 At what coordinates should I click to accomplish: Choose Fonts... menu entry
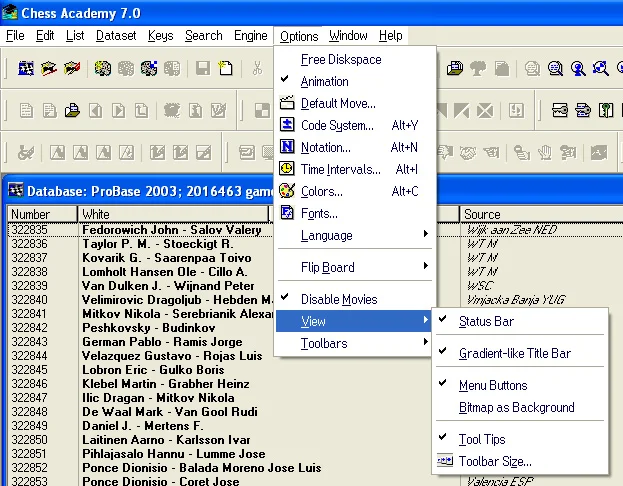point(354,213)
